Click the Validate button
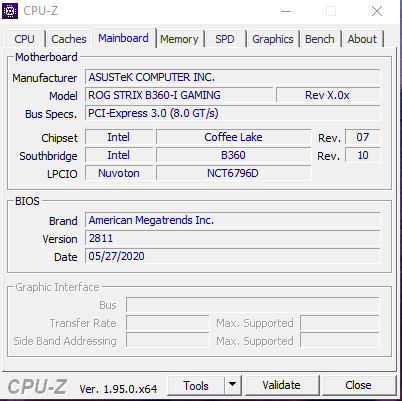The image size is (402, 401). [281, 385]
